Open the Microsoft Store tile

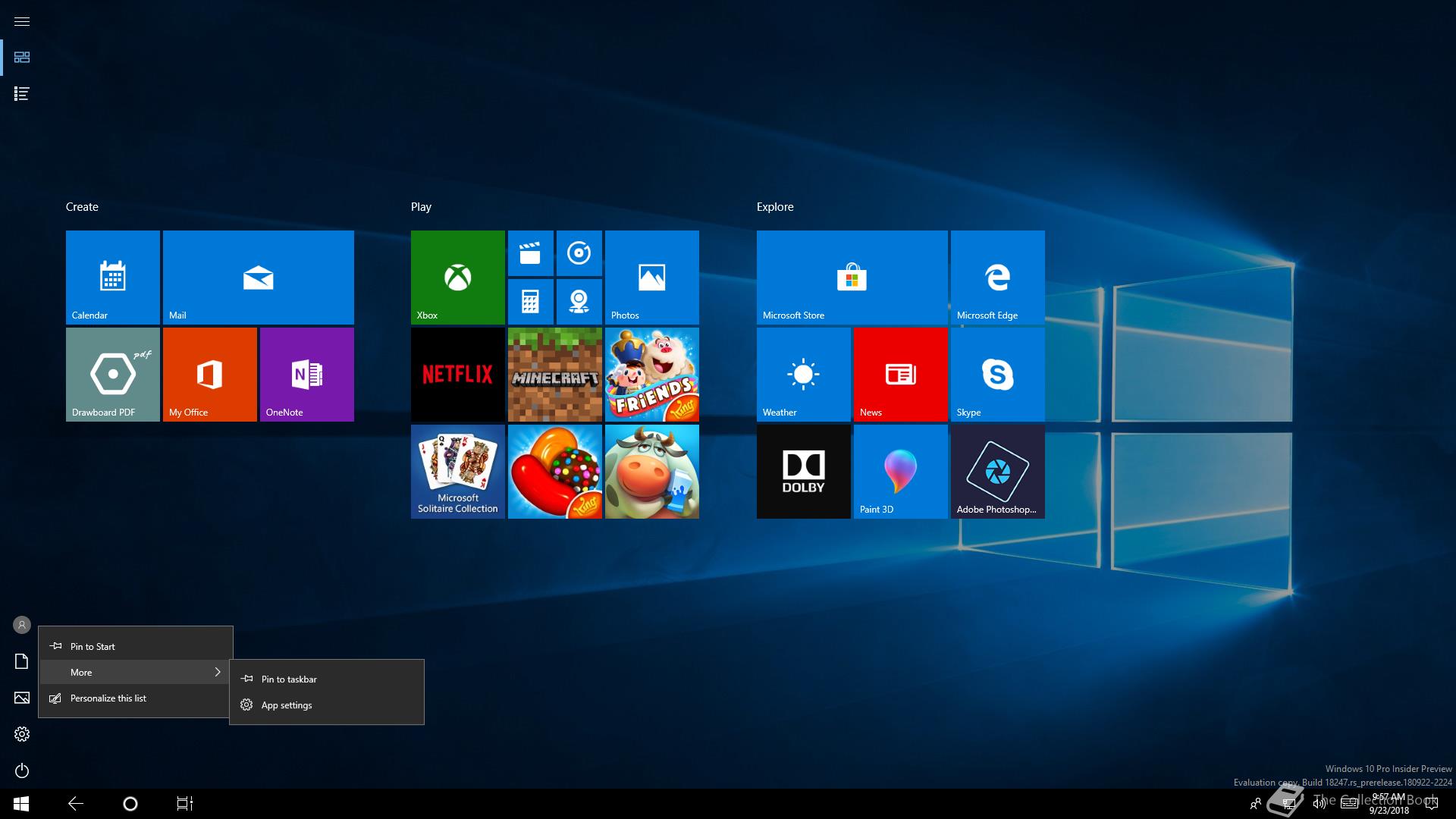coord(852,278)
